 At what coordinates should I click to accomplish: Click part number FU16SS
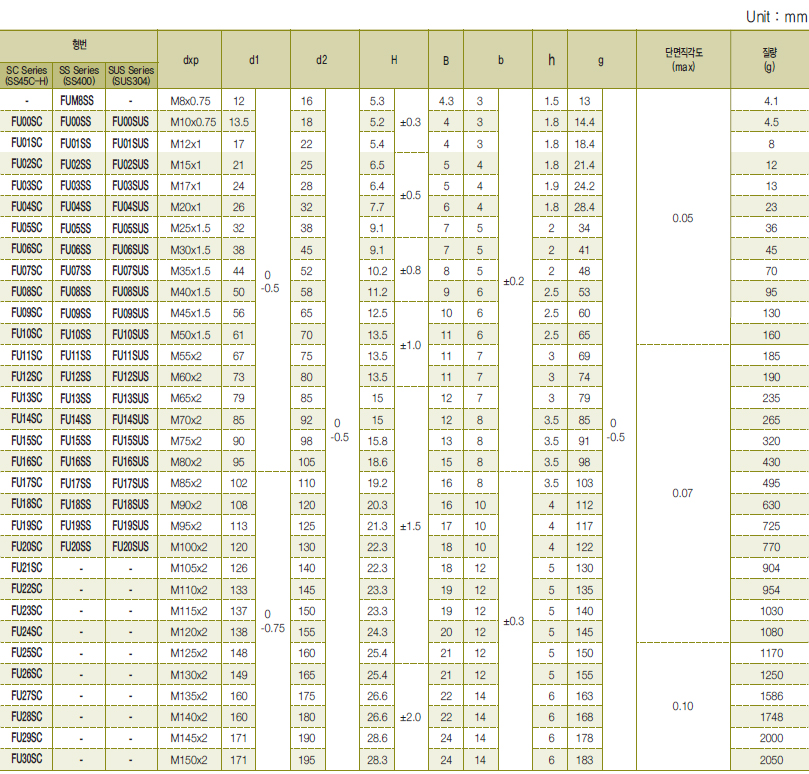click(76, 462)
